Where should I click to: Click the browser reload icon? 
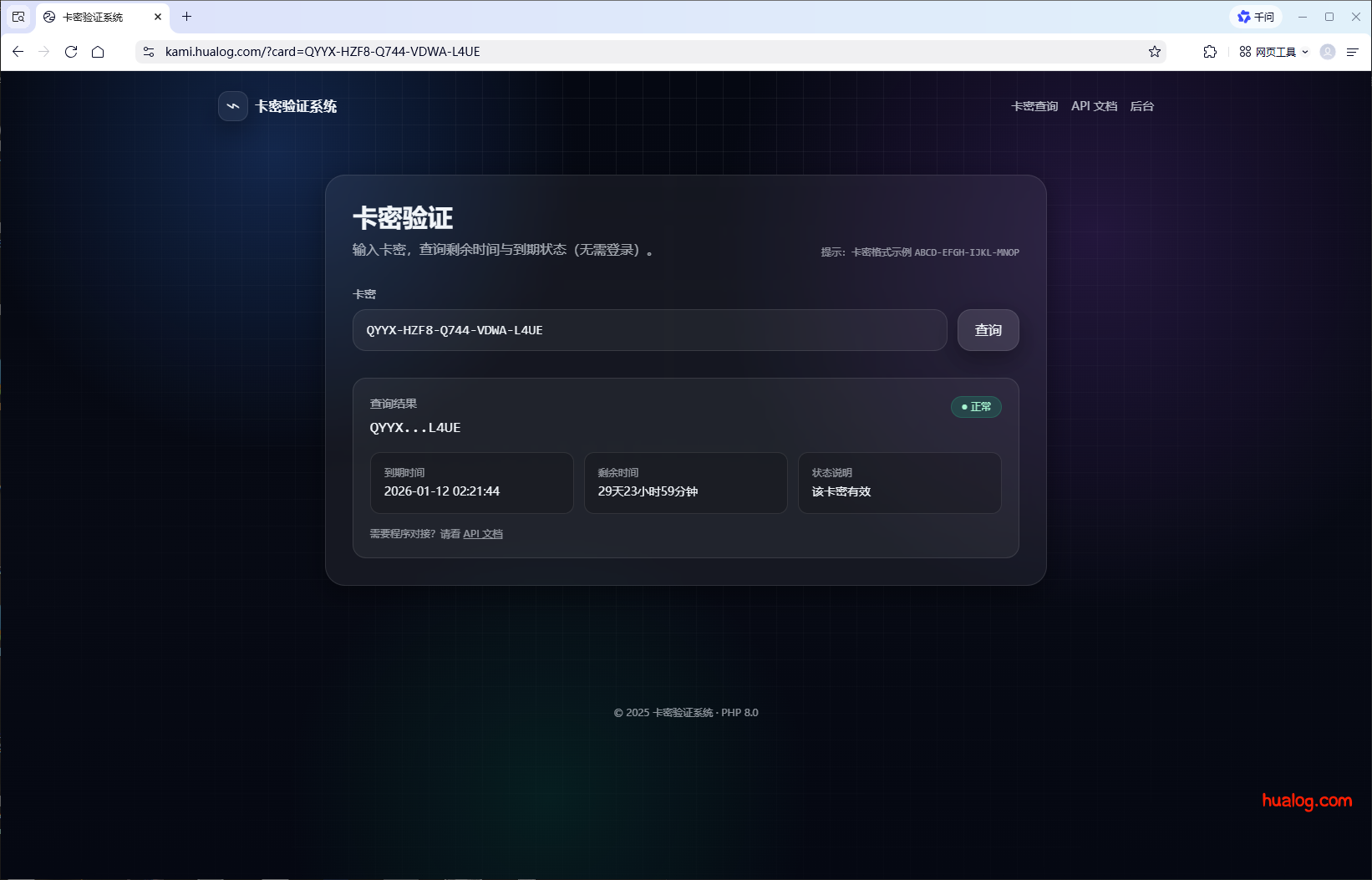[x=71, y=51]
